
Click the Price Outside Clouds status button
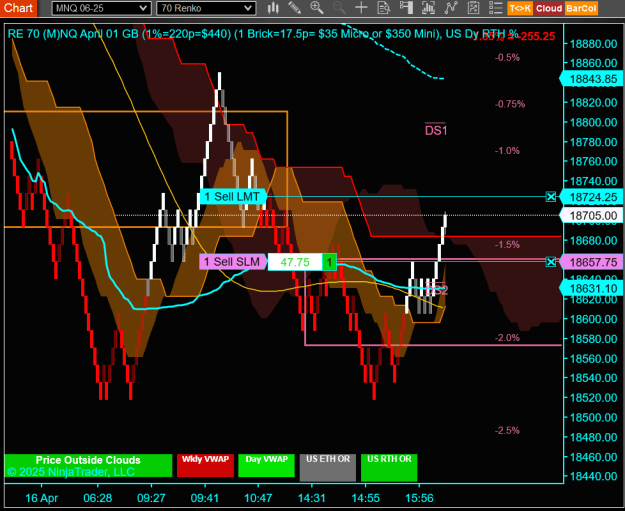click(88, 465)
